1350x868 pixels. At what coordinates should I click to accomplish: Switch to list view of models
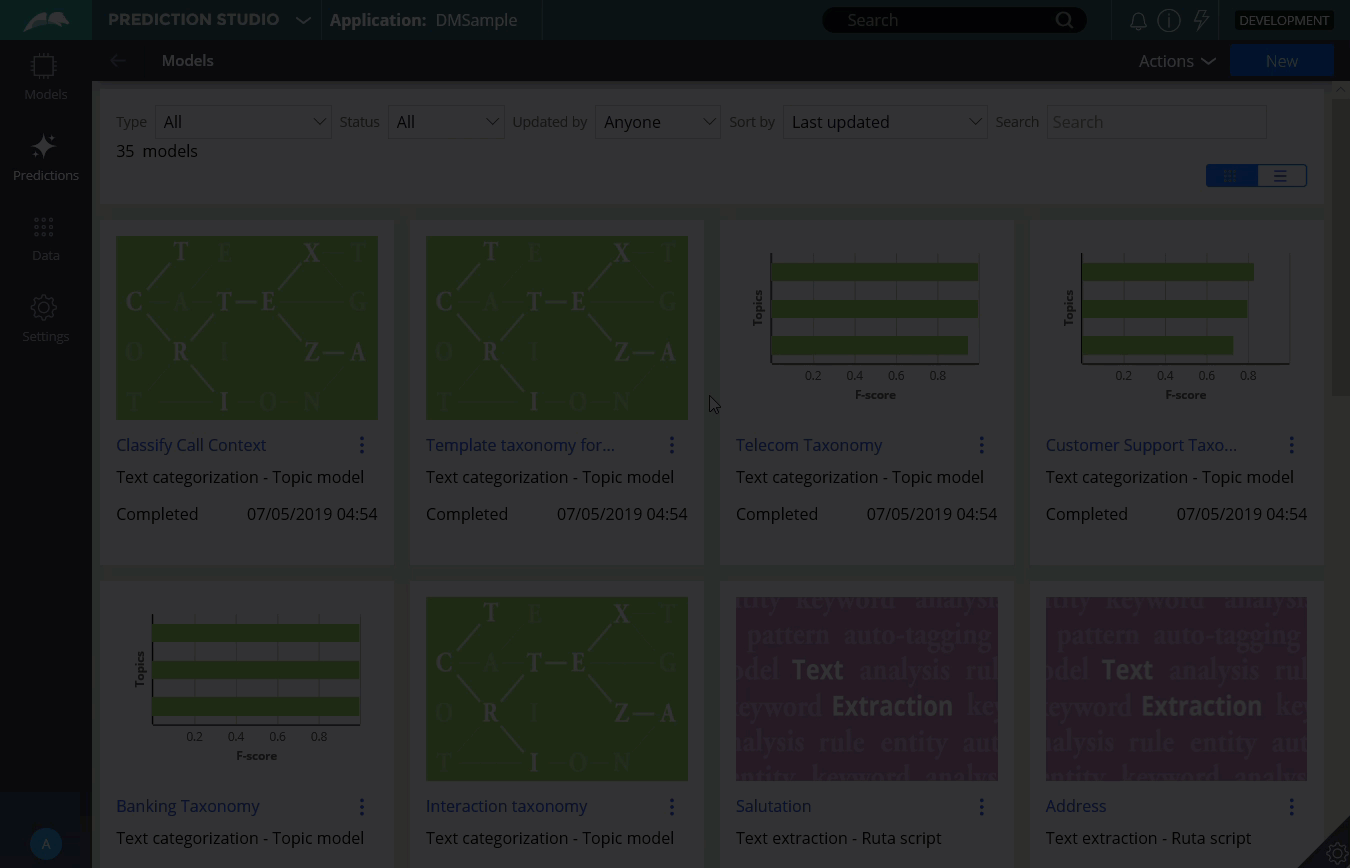click(1280, 176)
